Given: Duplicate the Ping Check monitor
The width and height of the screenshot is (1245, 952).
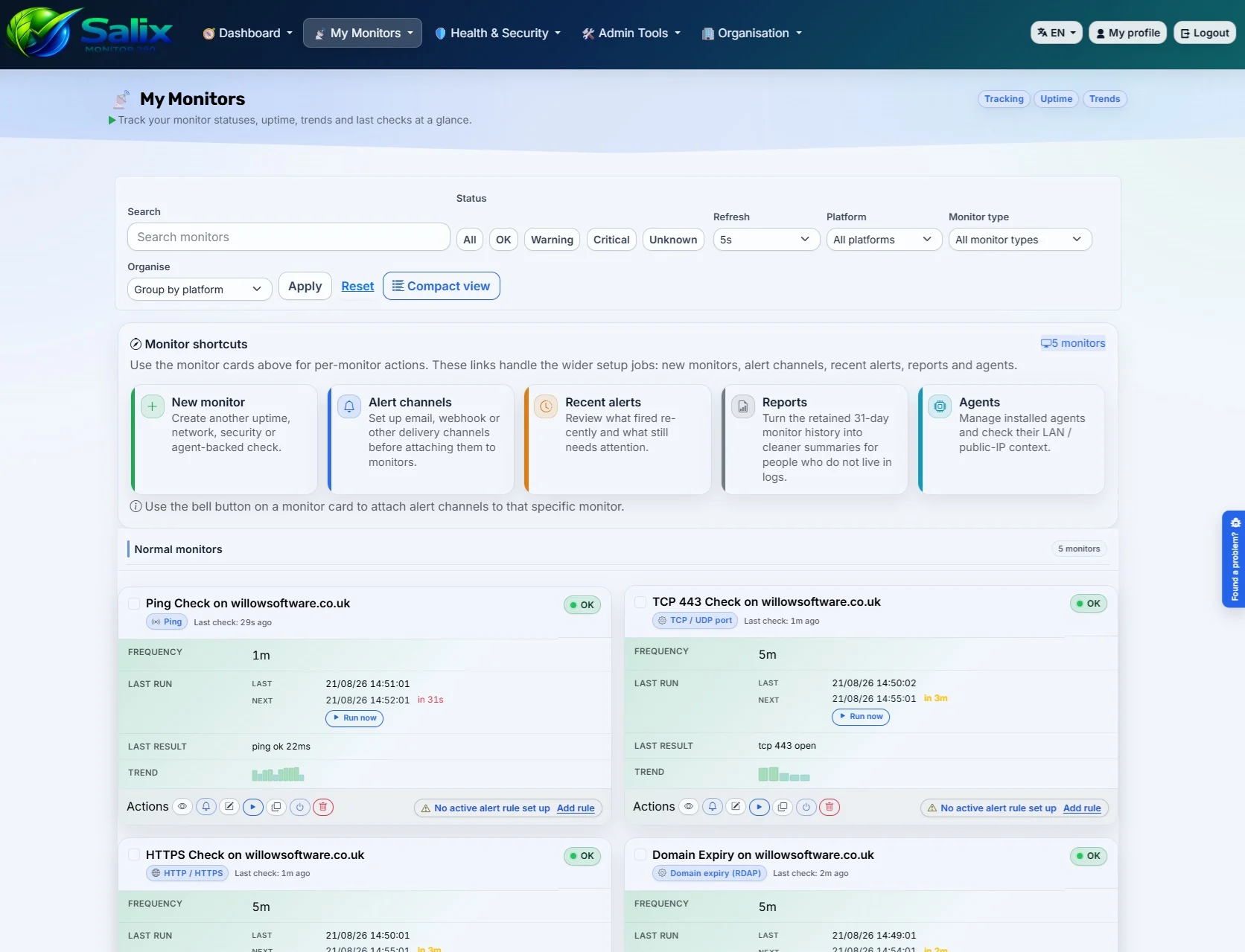Looking at the screenshot, I should [276, 807].
